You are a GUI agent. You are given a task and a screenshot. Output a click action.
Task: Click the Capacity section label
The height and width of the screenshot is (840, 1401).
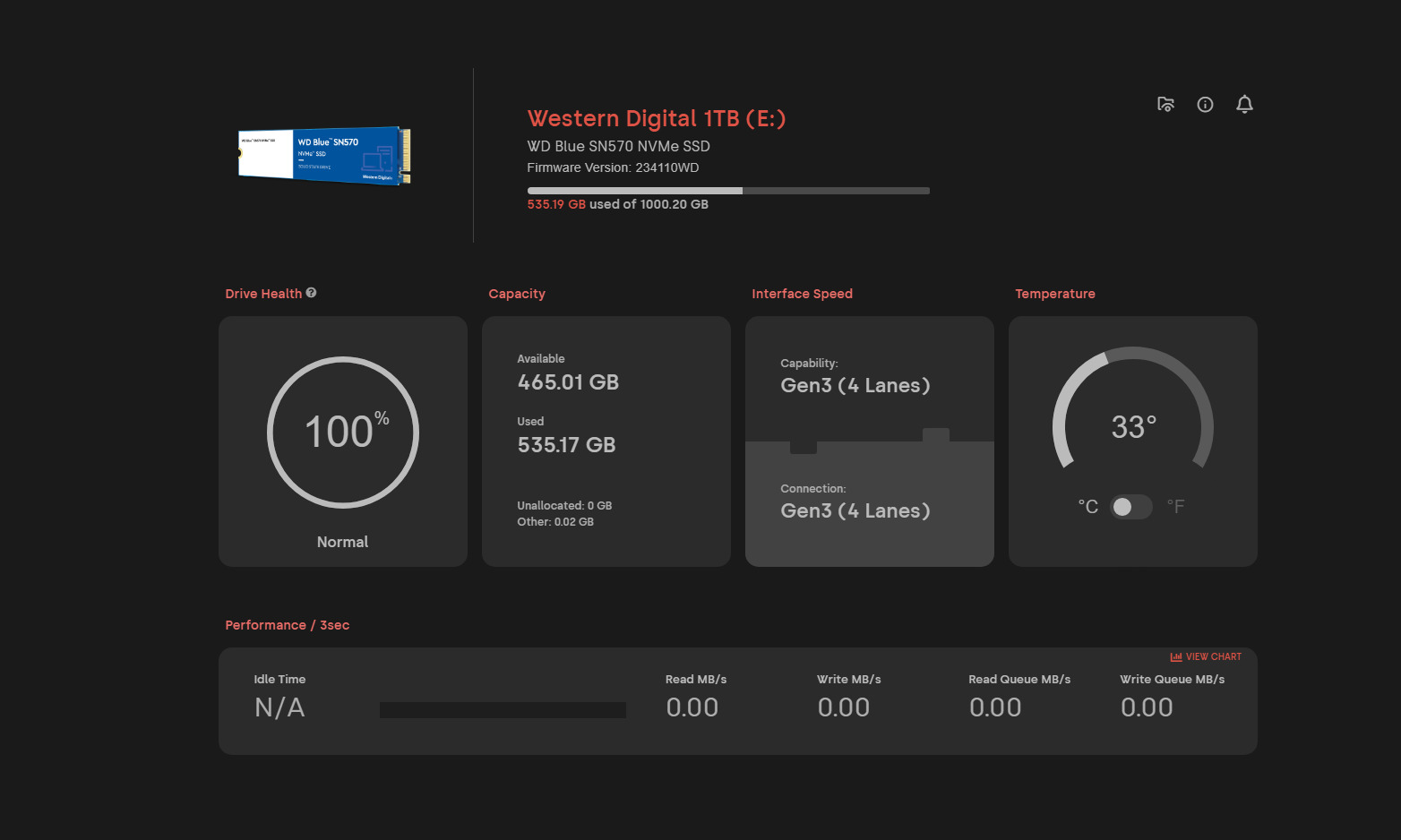[x=517, y=294]
